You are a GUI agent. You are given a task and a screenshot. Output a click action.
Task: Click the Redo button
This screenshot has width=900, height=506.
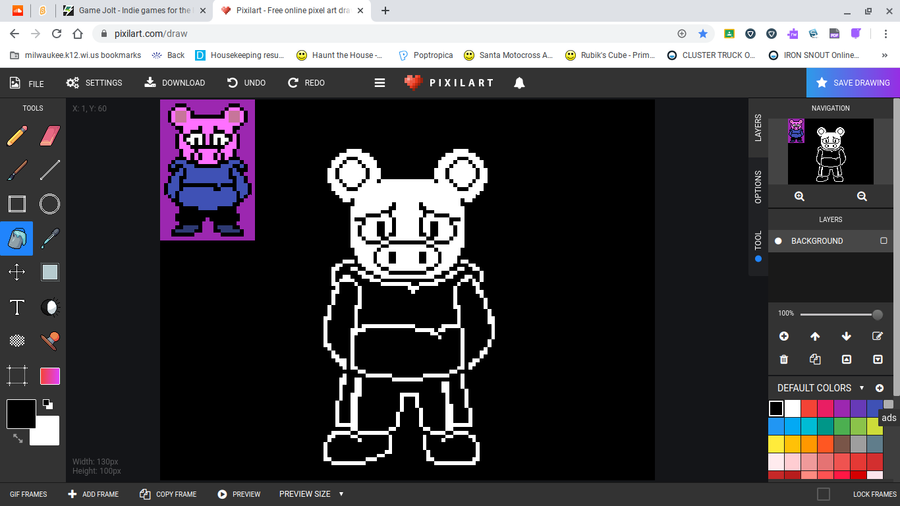click(307, 83)
